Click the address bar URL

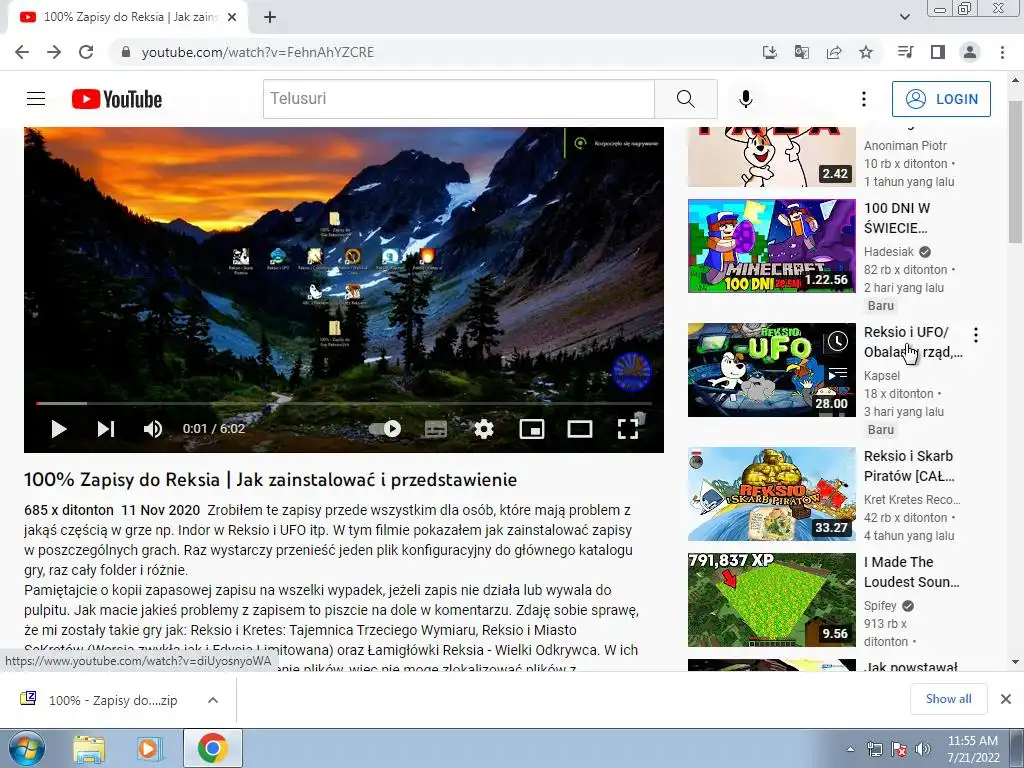pyautogui.click(x=258, y=52)
